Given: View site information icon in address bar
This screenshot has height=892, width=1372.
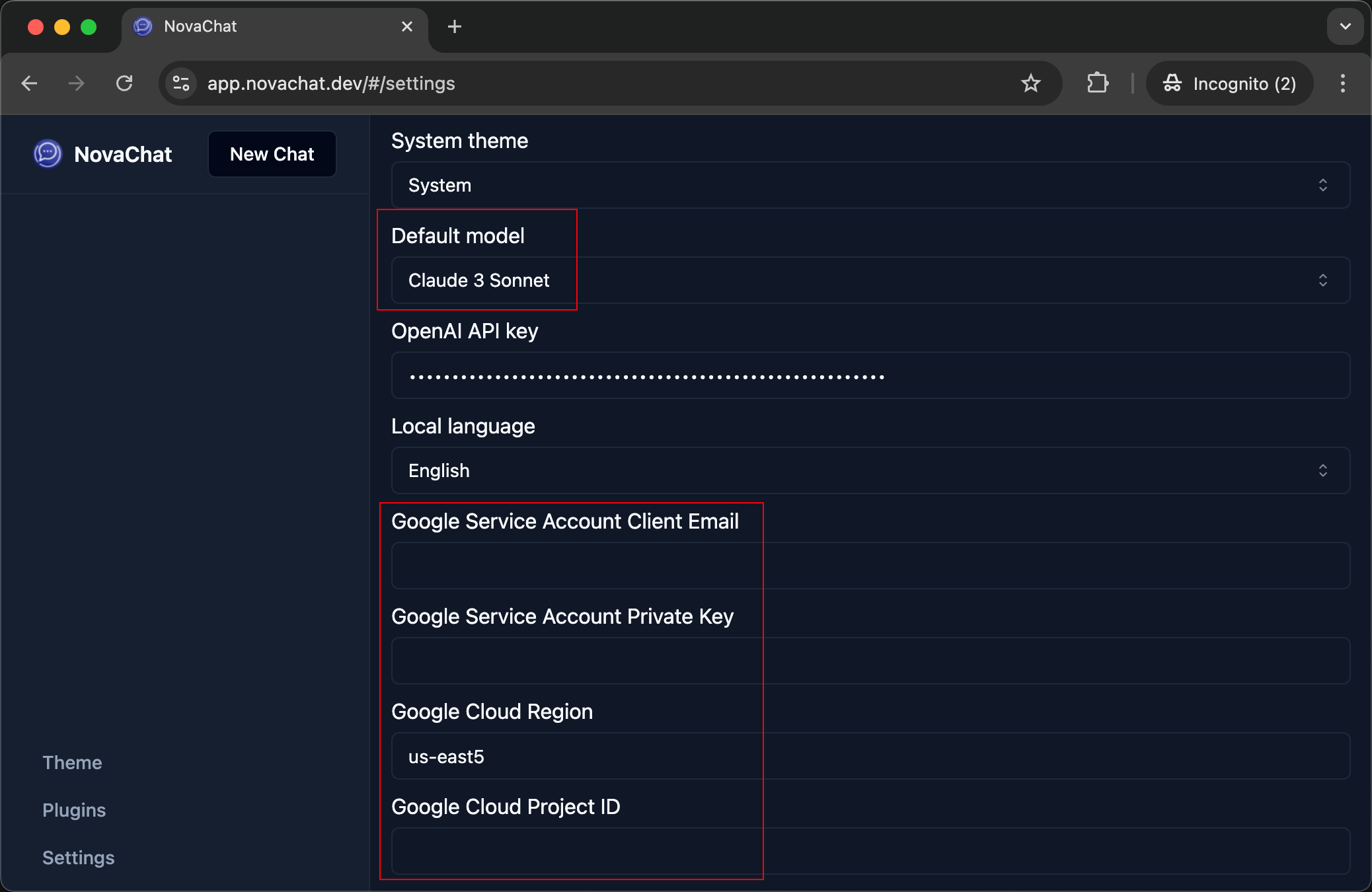Looking at the screenshot, I should click(x=181, y=83).
